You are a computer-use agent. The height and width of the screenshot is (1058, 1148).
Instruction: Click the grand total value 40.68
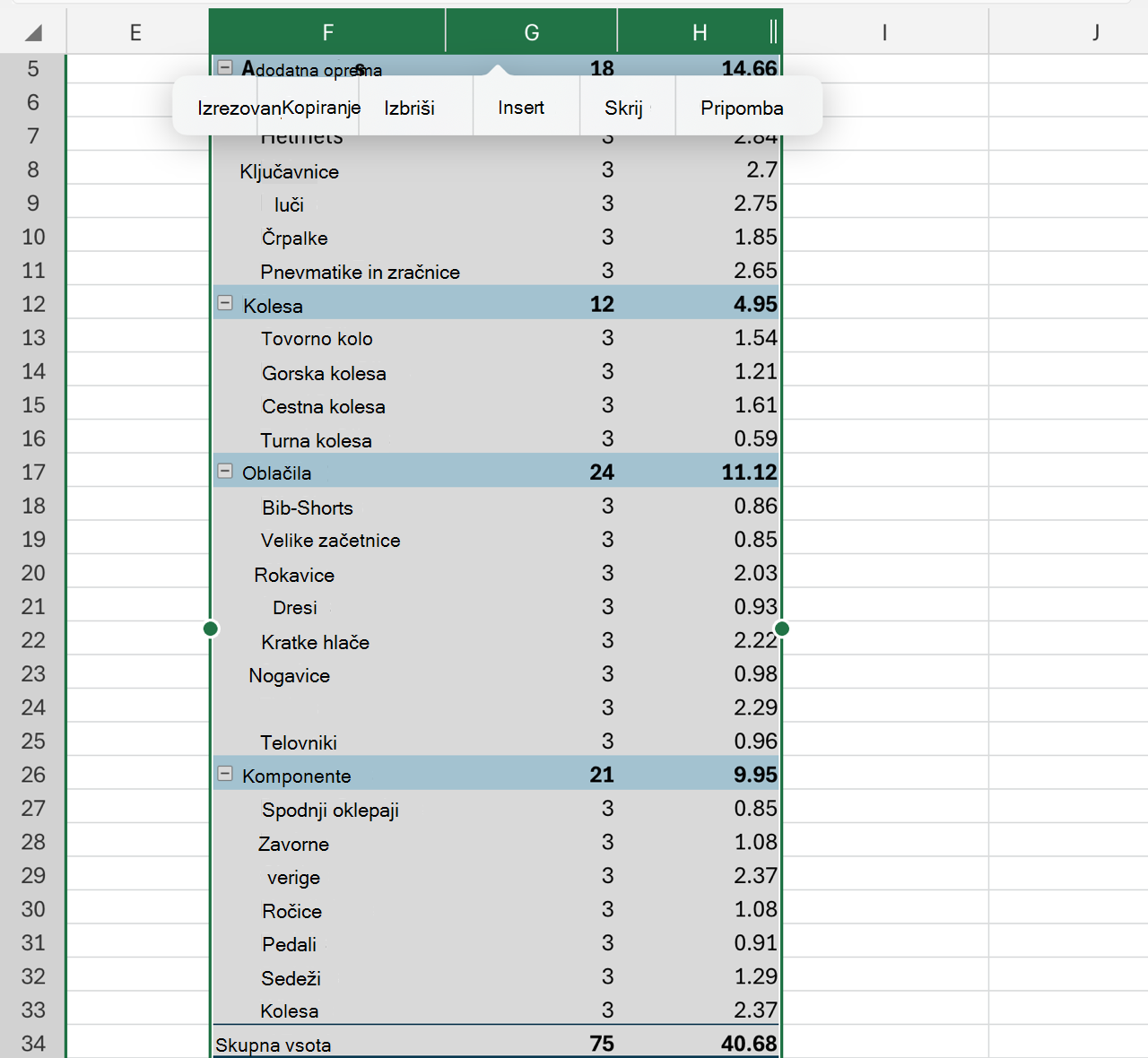[749, 1044]
